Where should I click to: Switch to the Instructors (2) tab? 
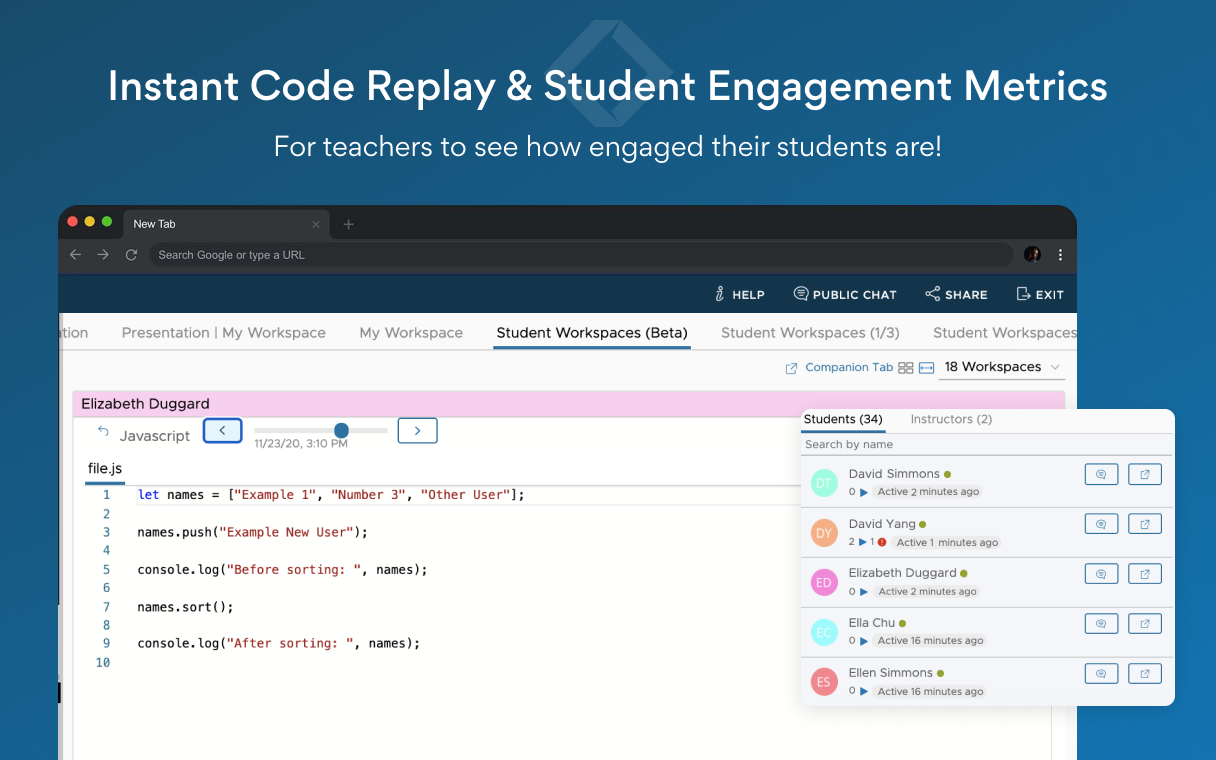[x=951, y=419]
